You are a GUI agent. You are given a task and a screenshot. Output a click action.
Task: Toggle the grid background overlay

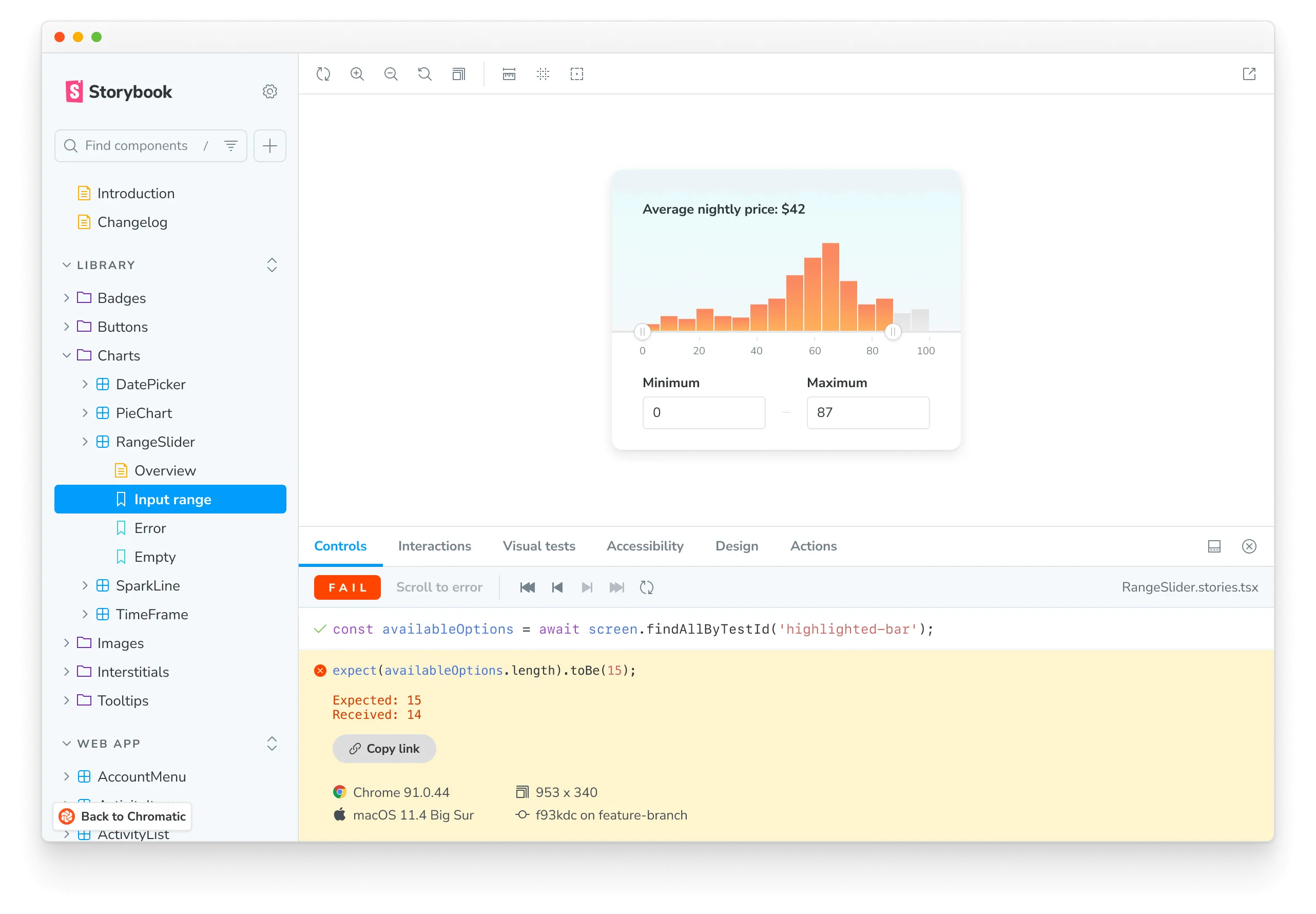[x=543, y=74]
